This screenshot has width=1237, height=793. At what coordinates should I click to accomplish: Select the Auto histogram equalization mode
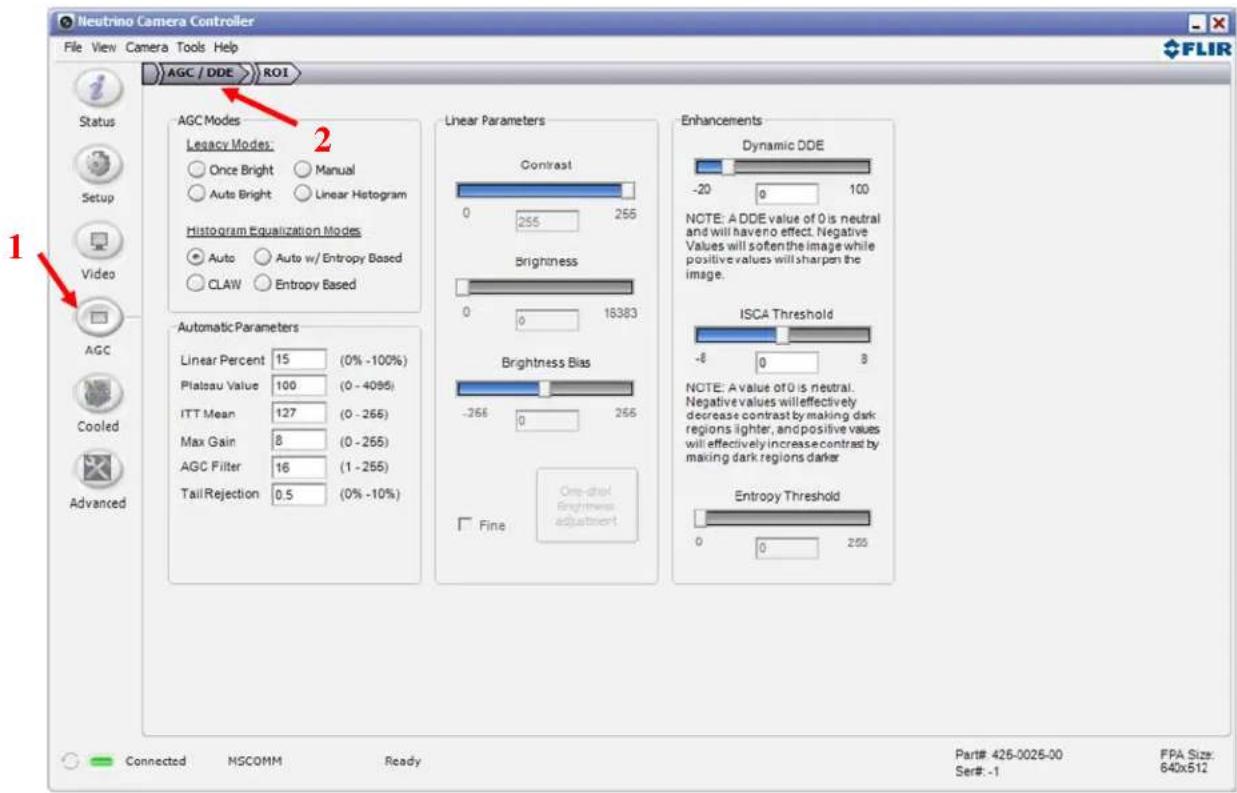197,257
